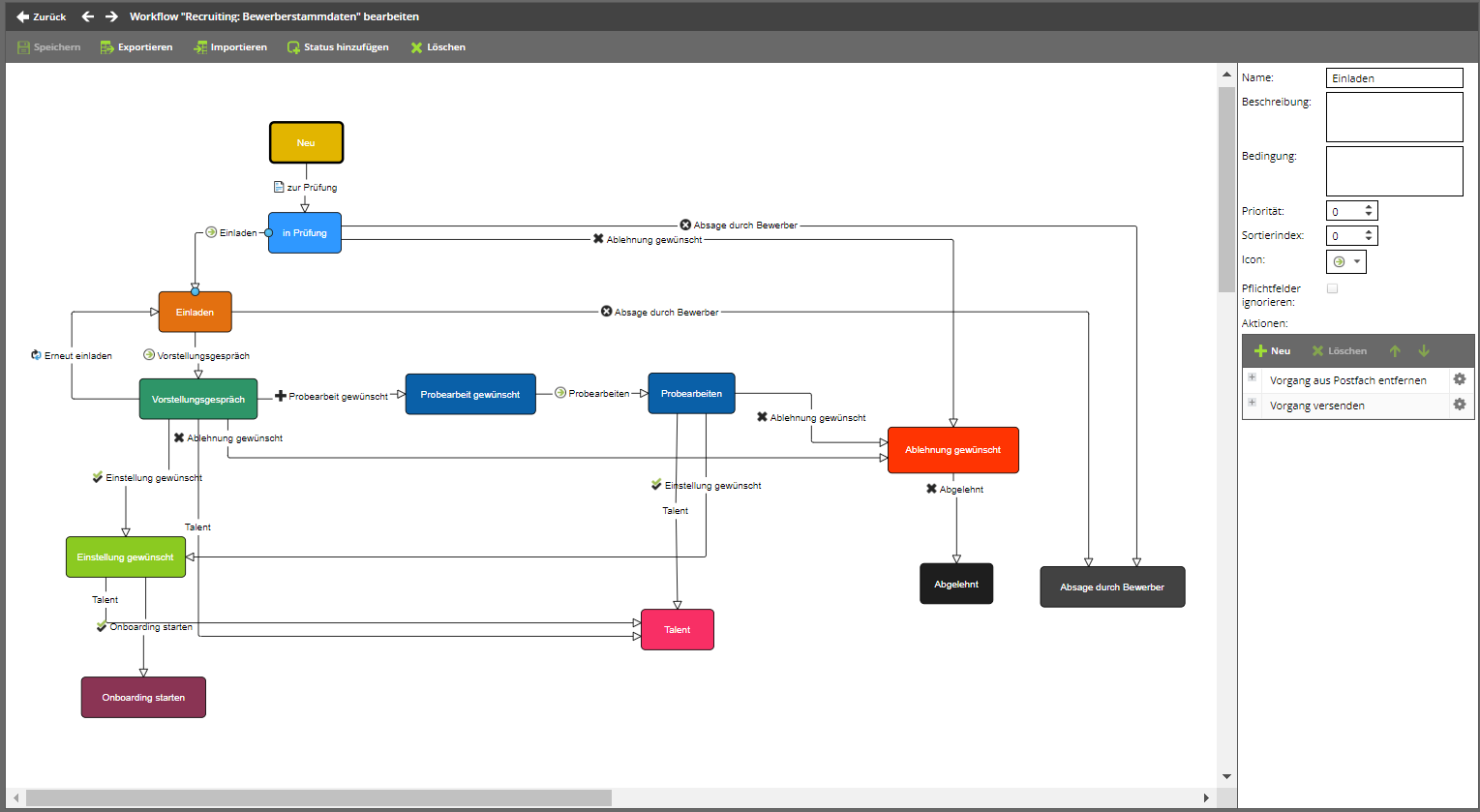
Task: Click the Name input field containing Einladen
Action: (x=1394, y=78)
